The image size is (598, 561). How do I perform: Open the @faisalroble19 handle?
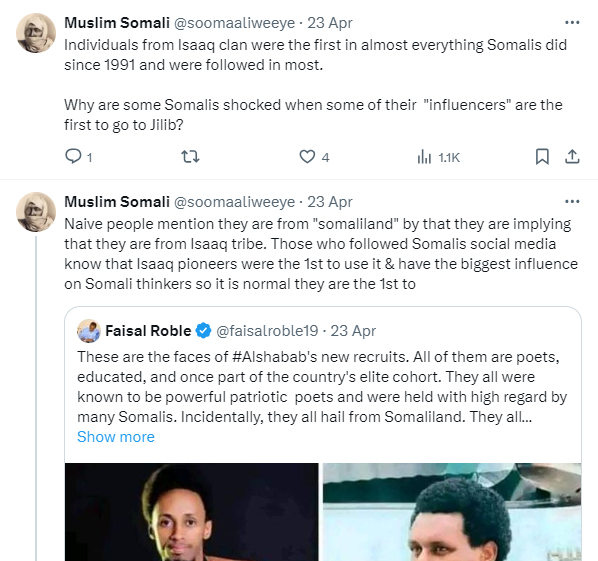[x=267, y=331]
